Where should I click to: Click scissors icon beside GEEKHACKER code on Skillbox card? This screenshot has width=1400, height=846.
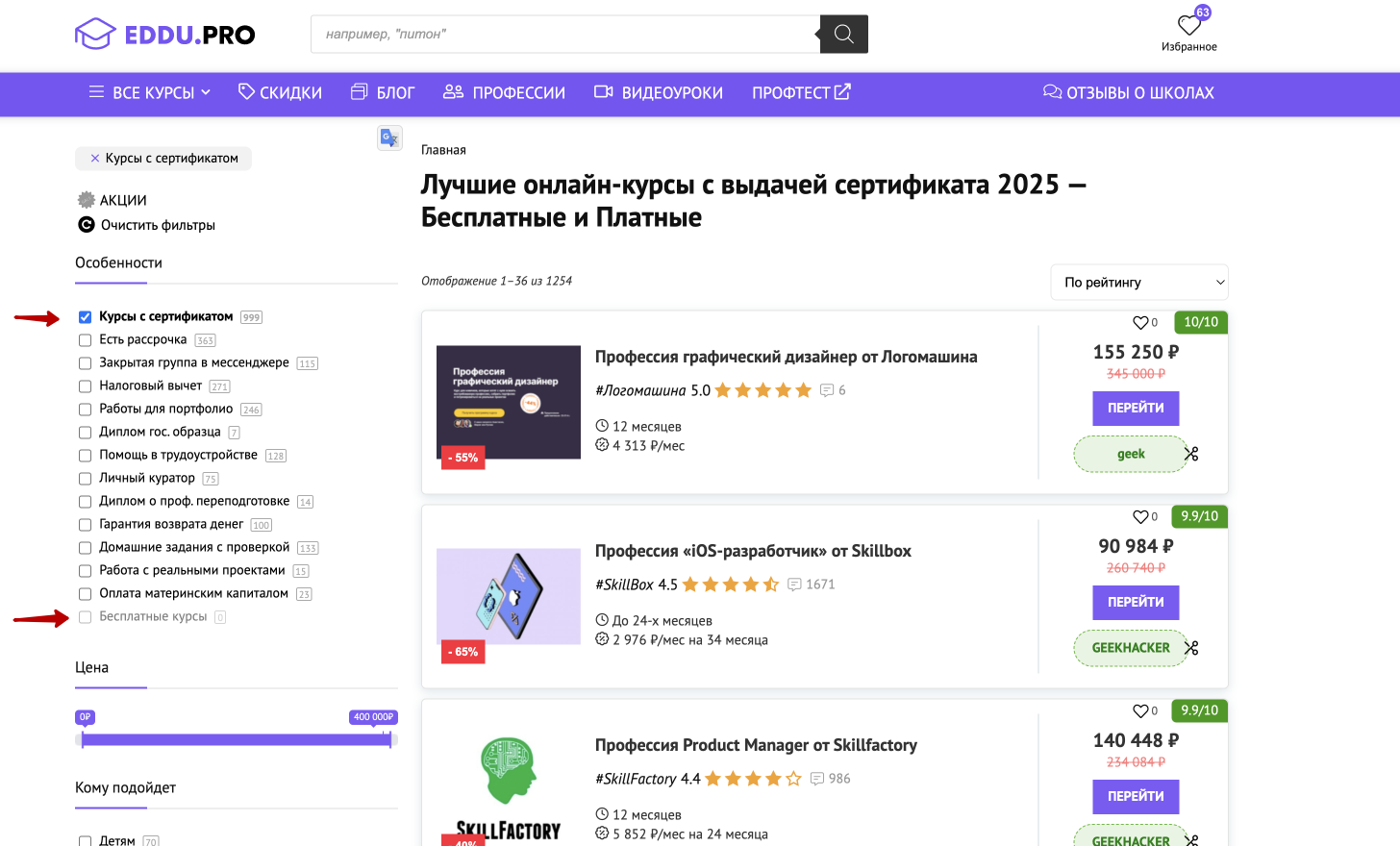point(1191,648)
